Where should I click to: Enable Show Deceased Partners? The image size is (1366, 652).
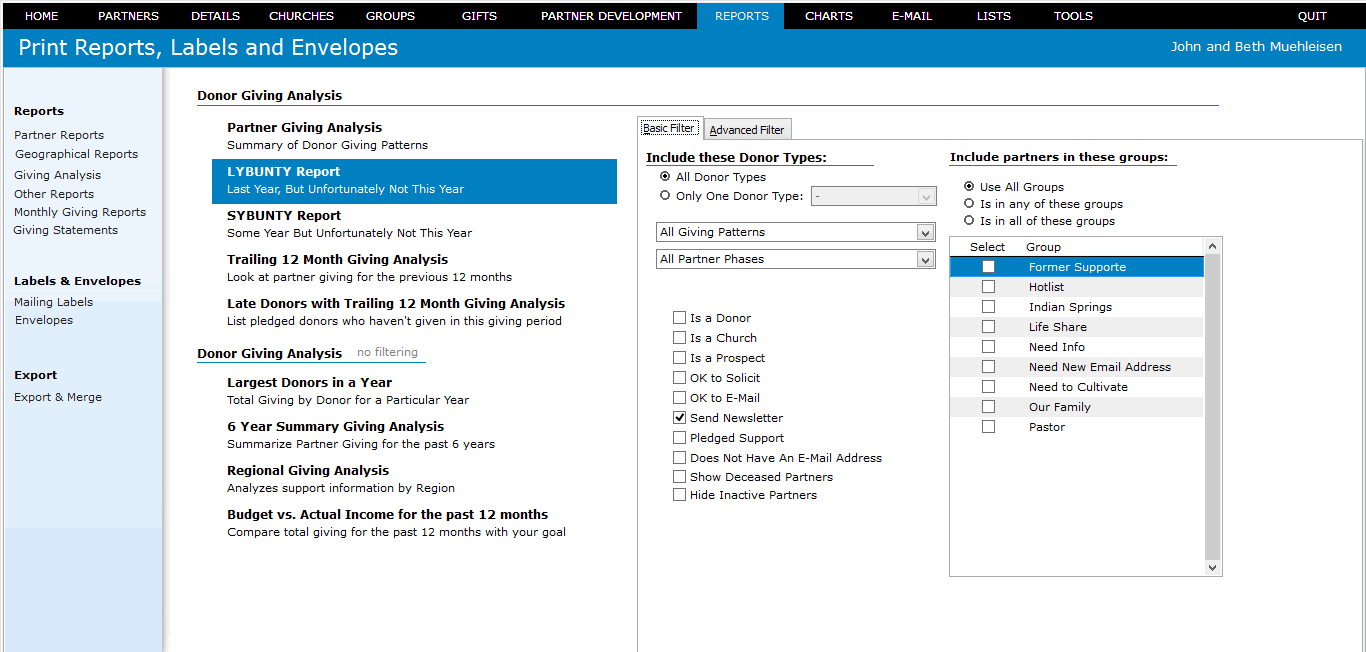coord(680,477)
